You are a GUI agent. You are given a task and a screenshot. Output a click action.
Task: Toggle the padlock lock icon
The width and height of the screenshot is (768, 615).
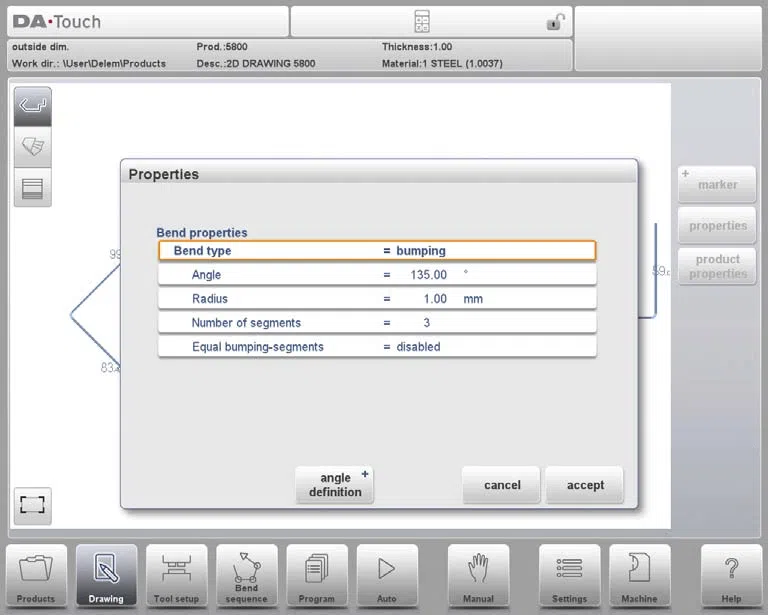pyautogui.click(x=555, y=22)
